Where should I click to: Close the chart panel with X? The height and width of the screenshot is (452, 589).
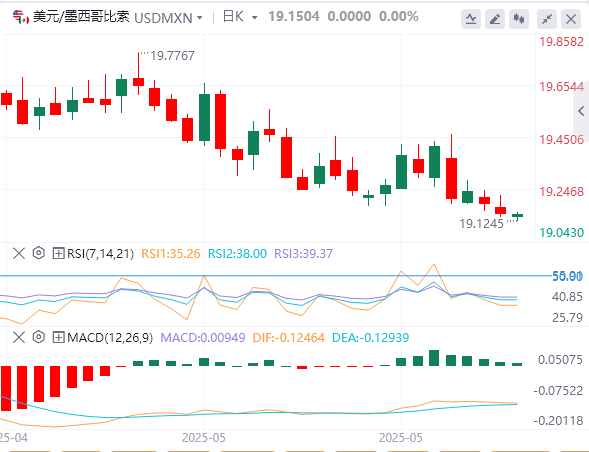point(571,19)
